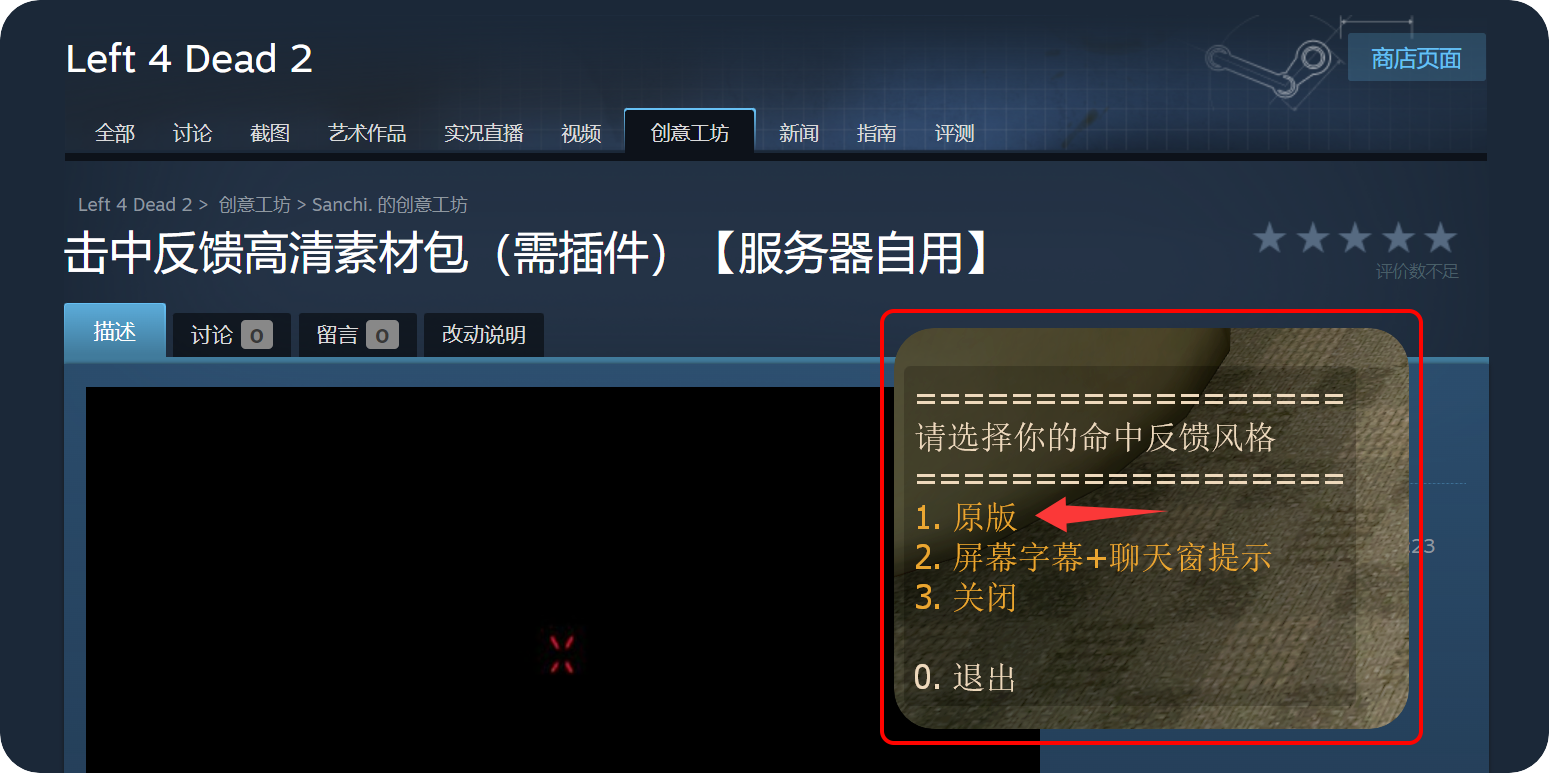Follow the Left 4 Dead 2 breadcrumb link

(x=135, y=205)
